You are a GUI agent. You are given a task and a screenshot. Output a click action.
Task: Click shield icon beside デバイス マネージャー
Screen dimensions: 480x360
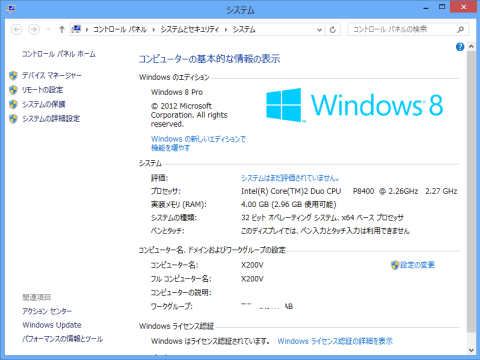pyautogui.click(x=13, y=76)
